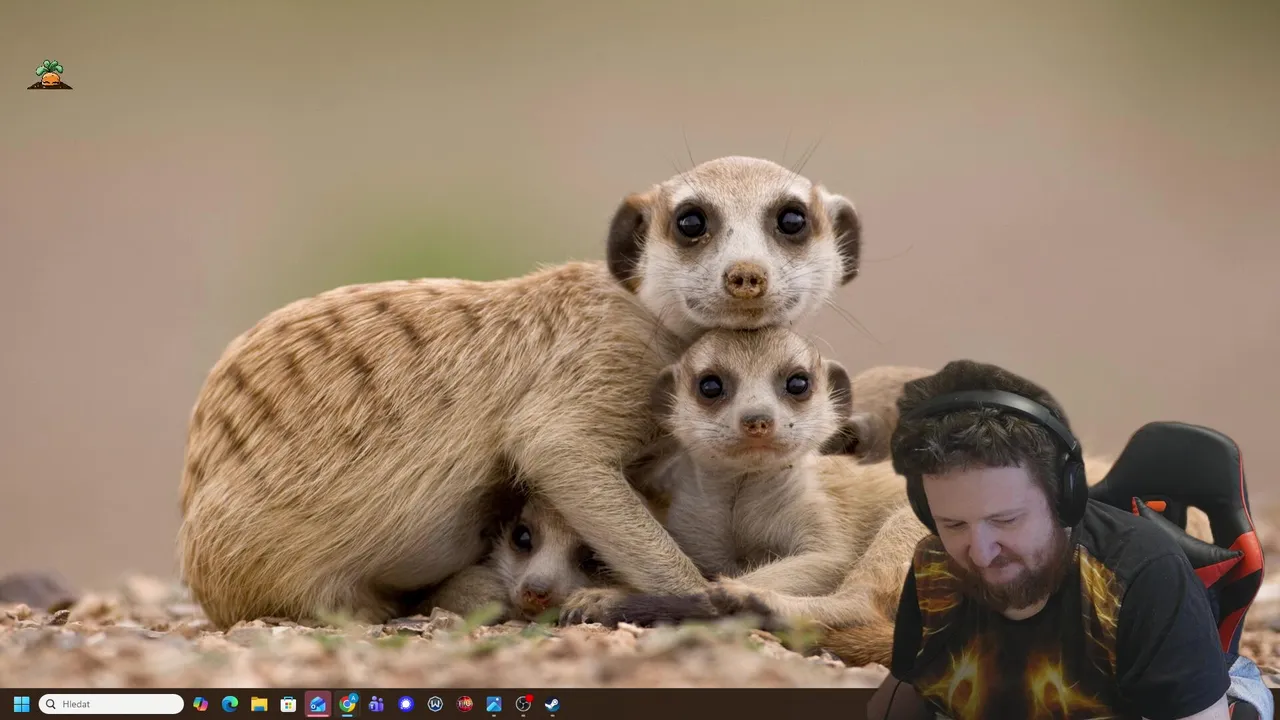
Task: Click the Hledat search box
Action: point(111,704)
